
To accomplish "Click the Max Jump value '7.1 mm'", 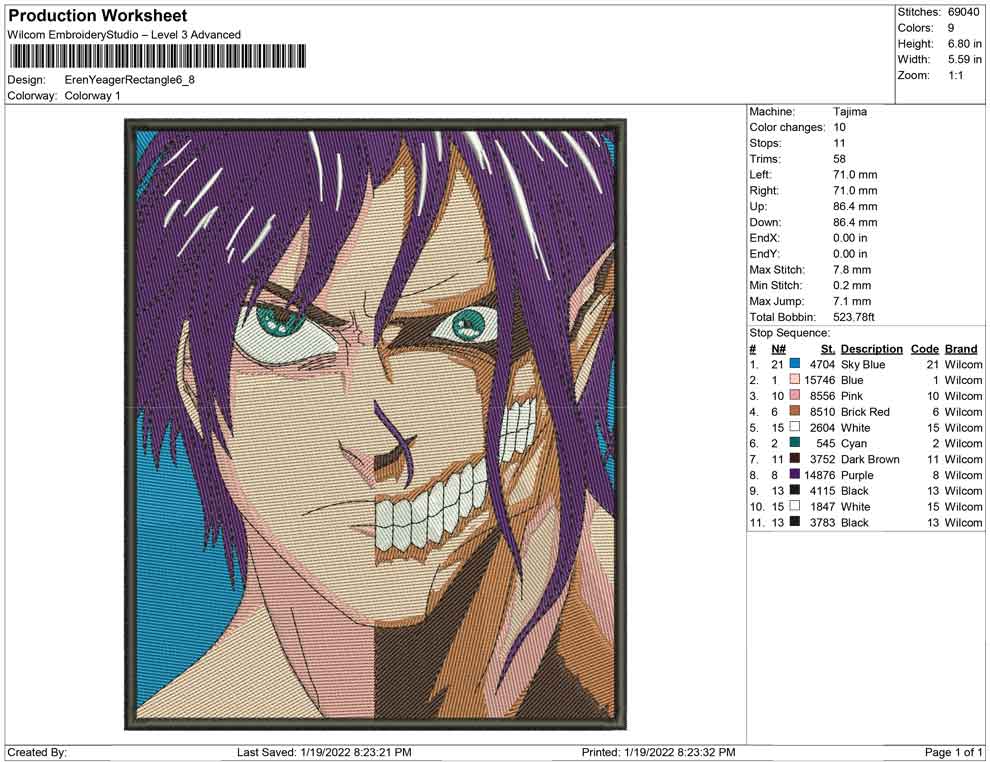I will click(x=852, y=301).
